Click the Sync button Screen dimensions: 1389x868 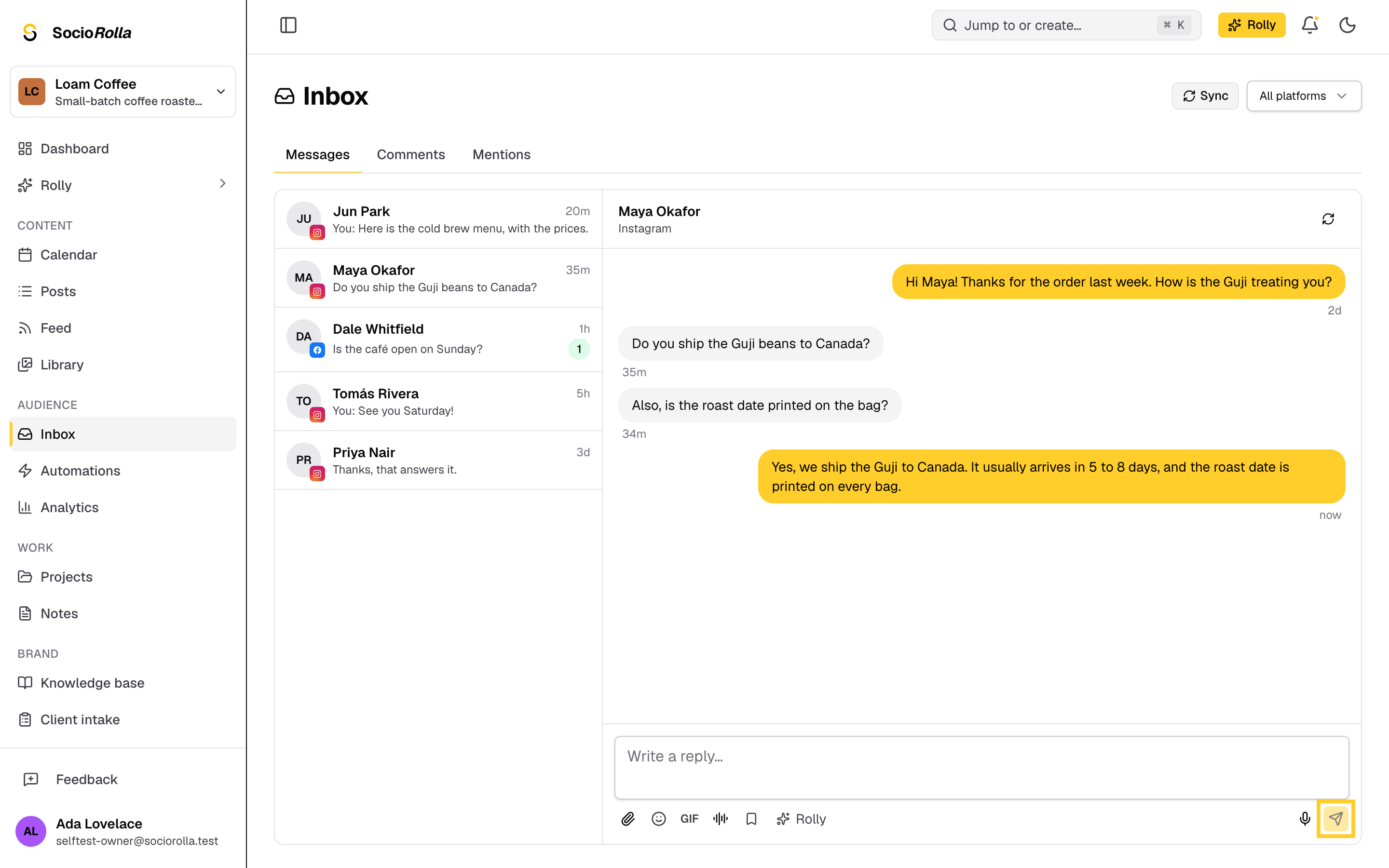tap(1205, 96)
